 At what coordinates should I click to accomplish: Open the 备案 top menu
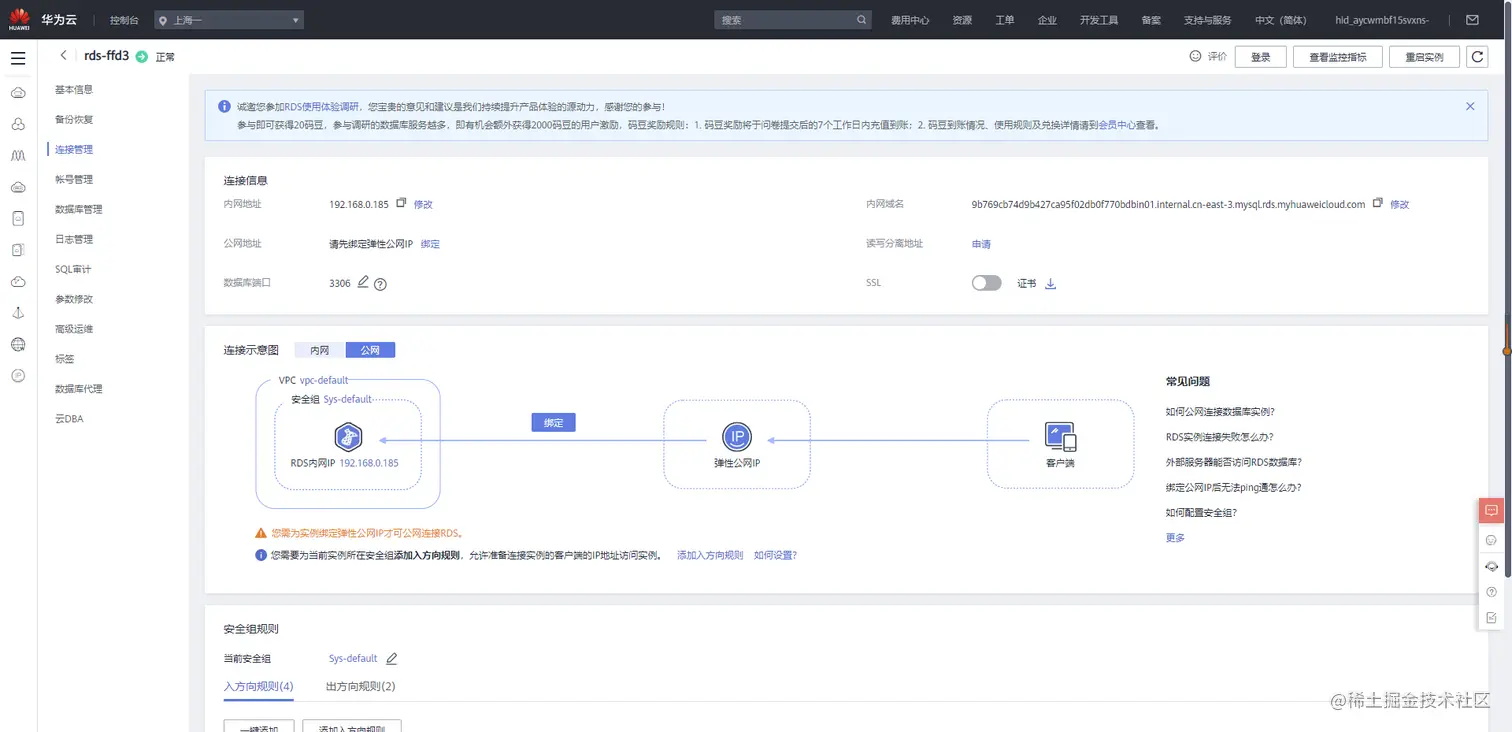pyautogui.click(x=1151, y=20)
